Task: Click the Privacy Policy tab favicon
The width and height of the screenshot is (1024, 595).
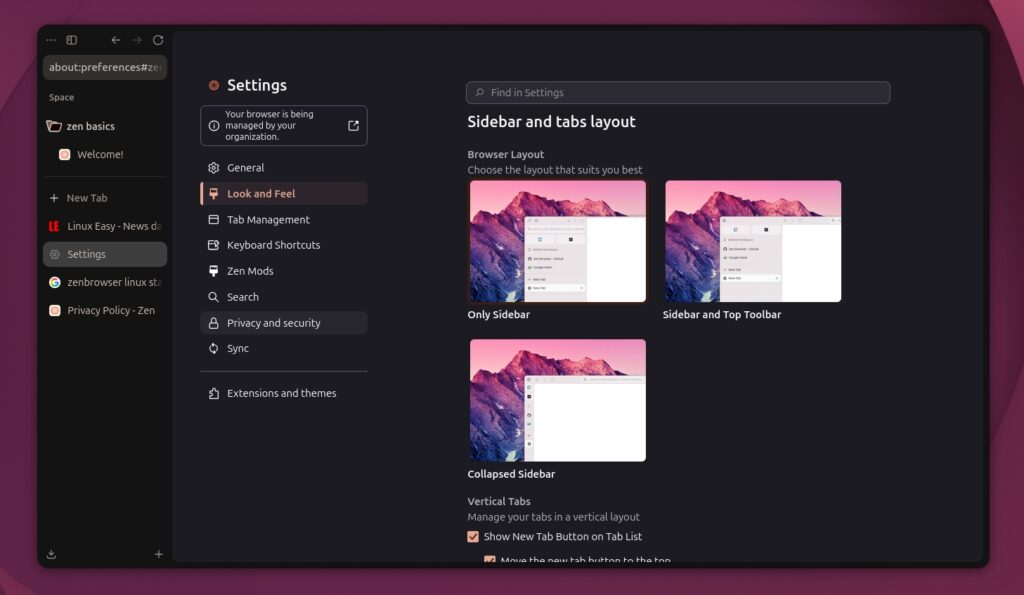Action: (x=55, y=310)
